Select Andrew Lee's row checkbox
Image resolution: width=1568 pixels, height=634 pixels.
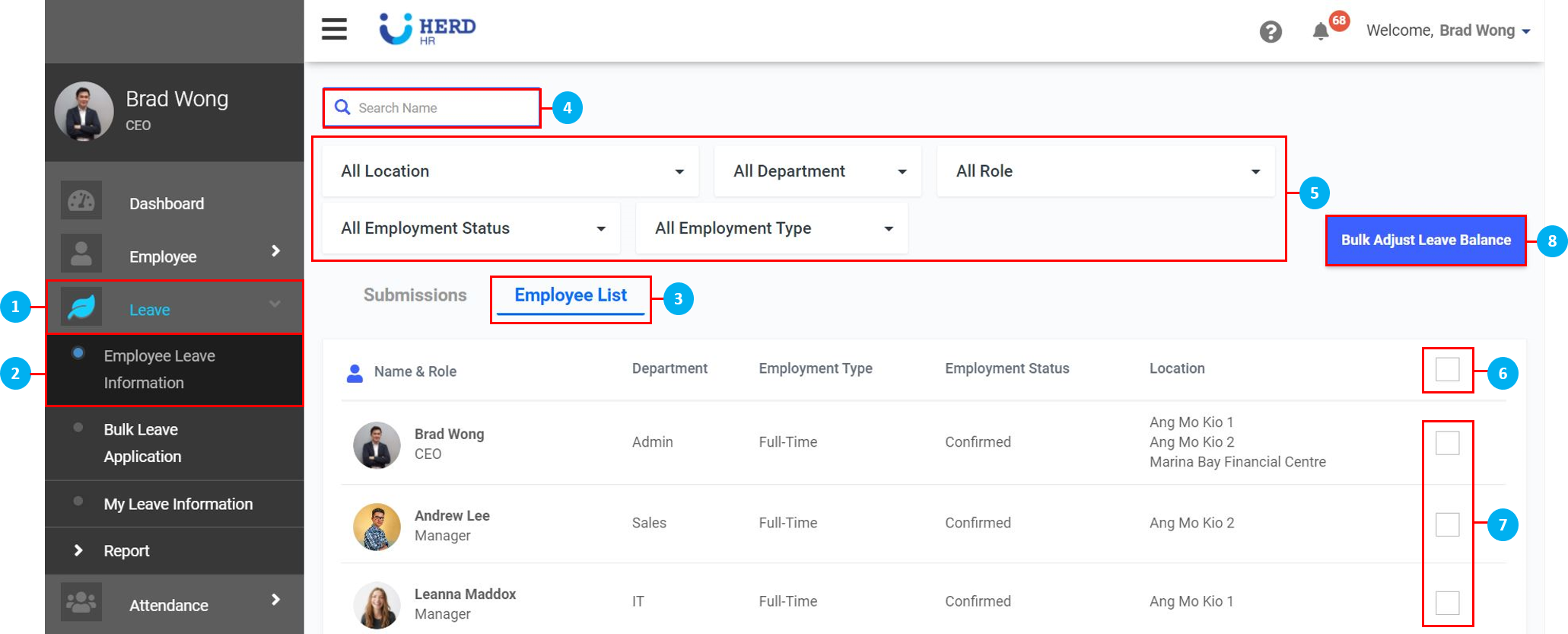coord(1447,524)
